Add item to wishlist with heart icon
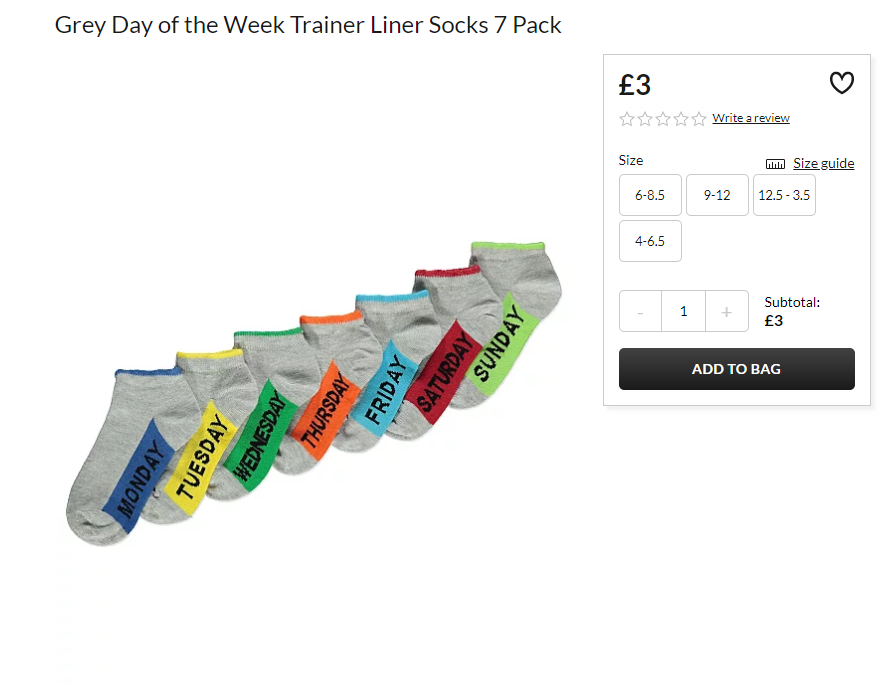 coord(841,83)
